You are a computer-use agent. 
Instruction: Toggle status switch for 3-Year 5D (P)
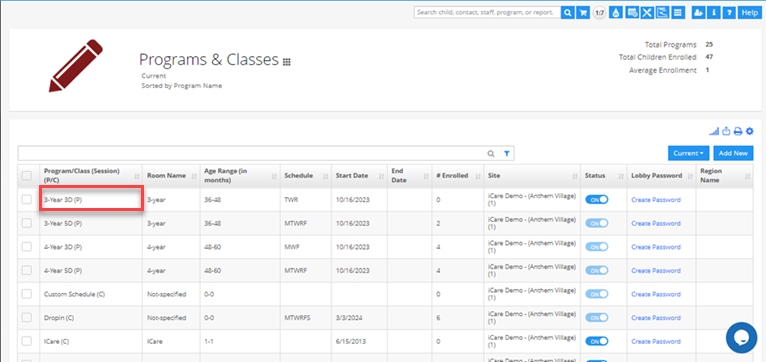[596, 223]
